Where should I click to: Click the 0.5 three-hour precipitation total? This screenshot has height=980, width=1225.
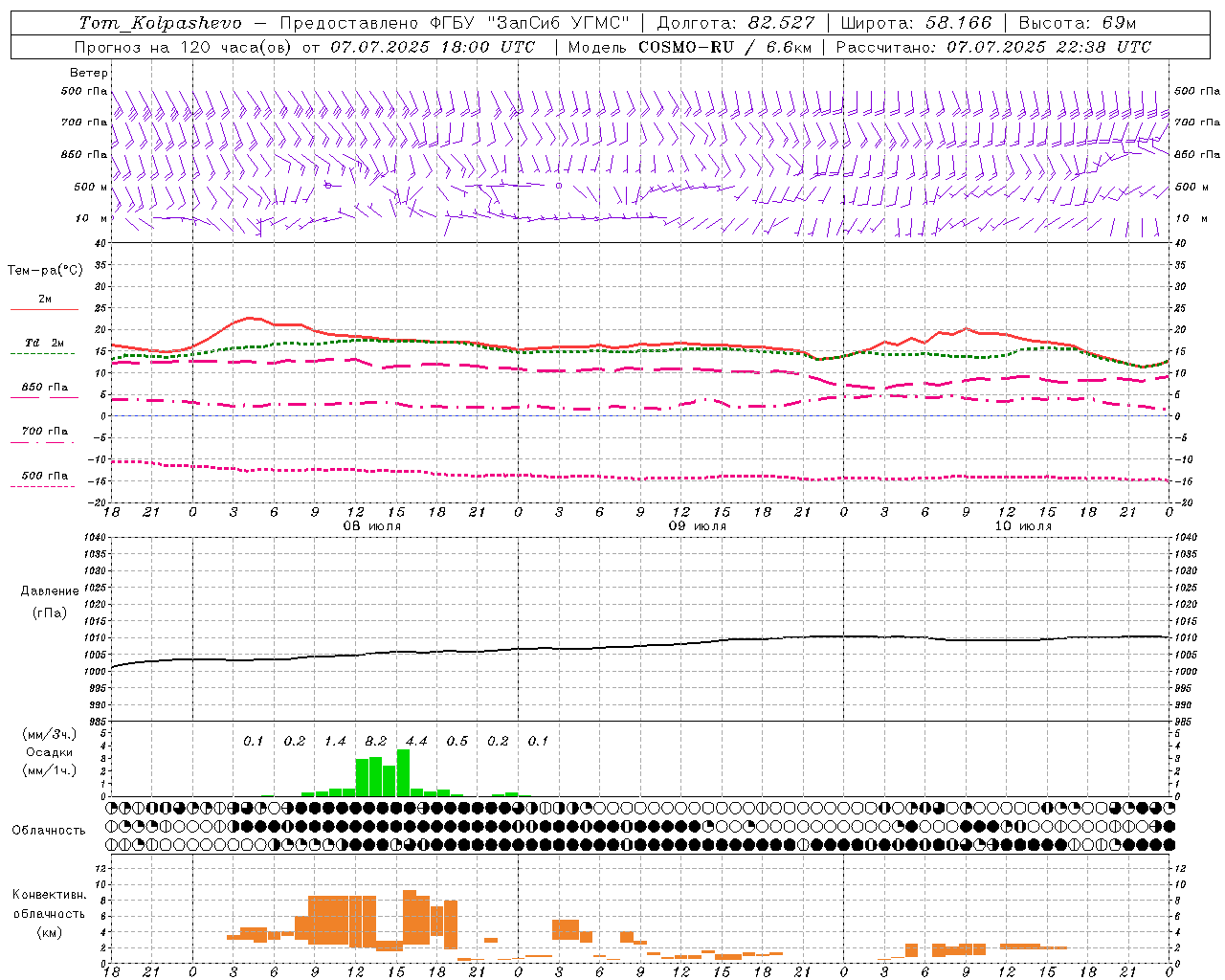pos(457,742)
